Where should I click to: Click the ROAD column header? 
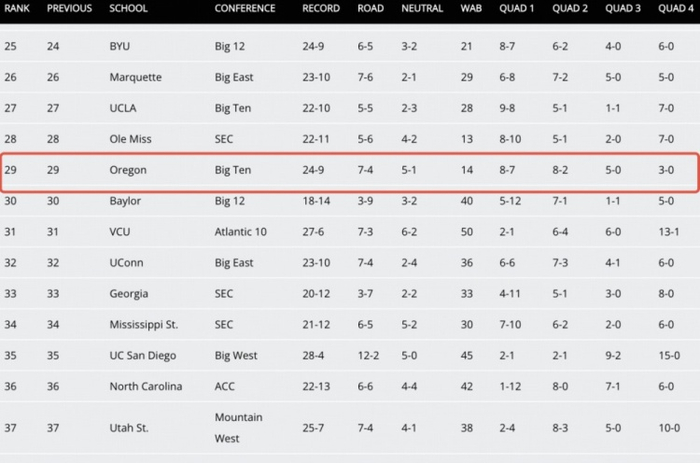point(370,9)
